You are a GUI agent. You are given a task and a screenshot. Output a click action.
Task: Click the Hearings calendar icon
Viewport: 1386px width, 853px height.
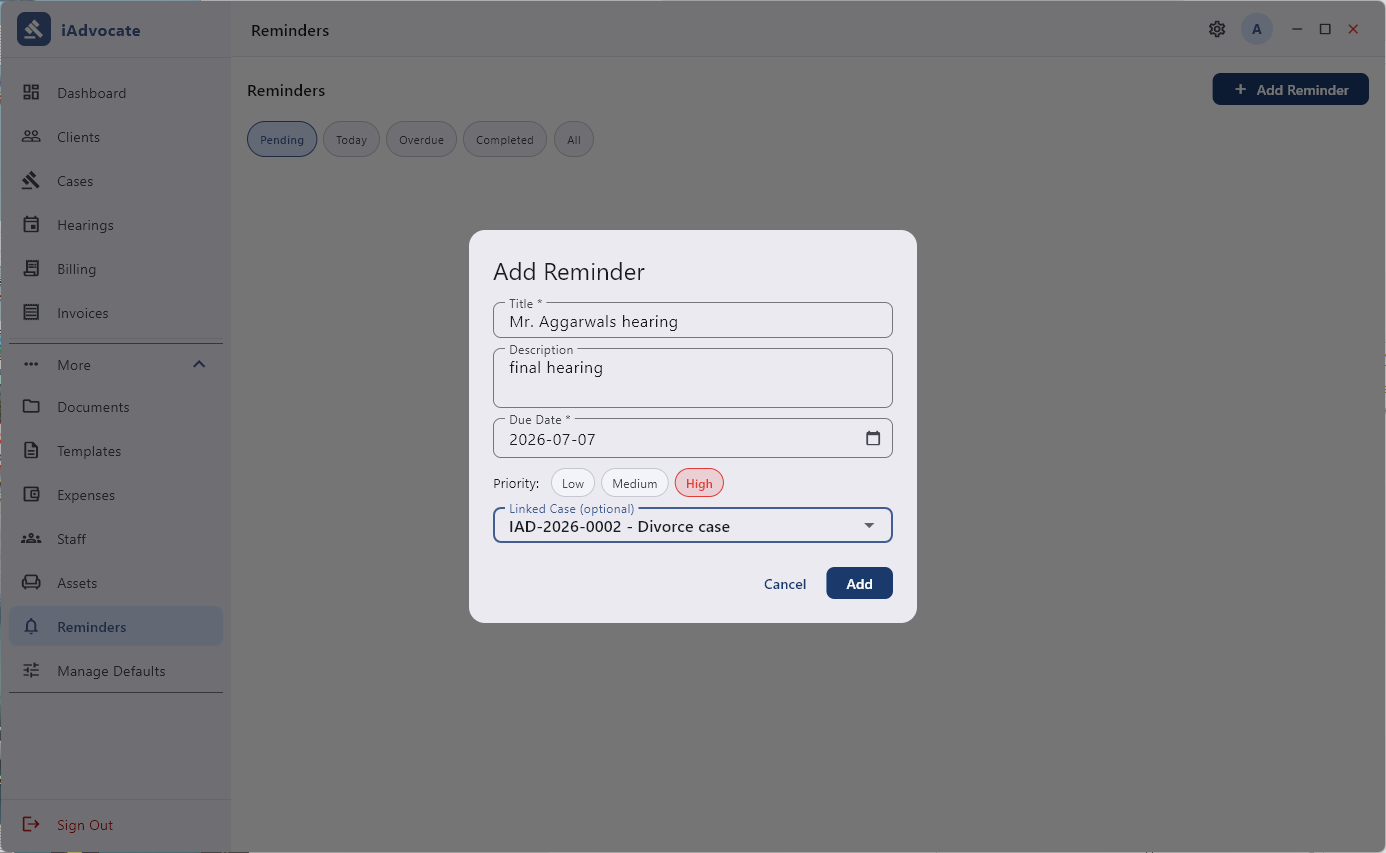point(31,224)
